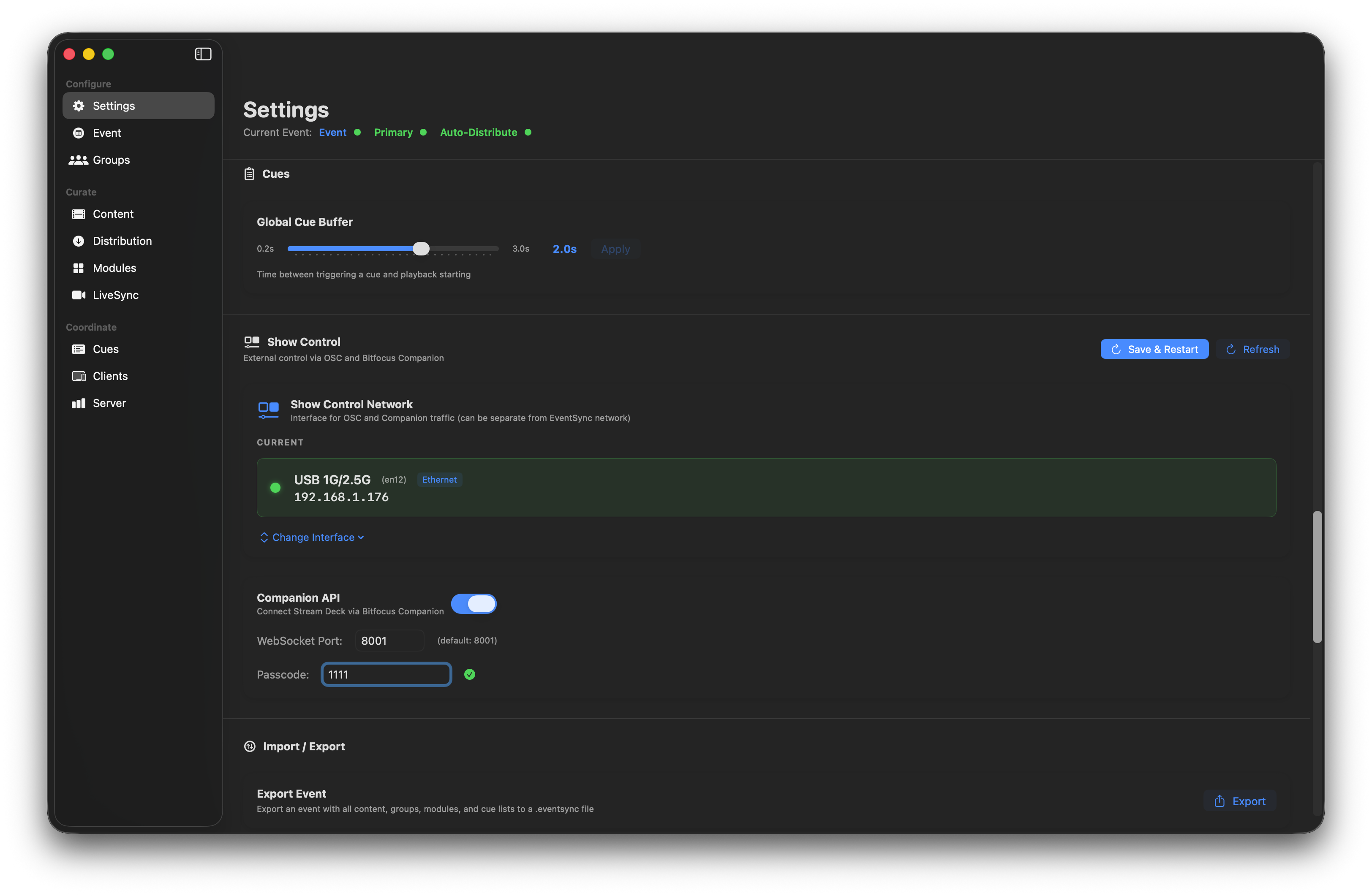Click the Settings gear icon in sidebar
Screen dimensions: 1372x896
pyautogui.click(x=79, y=106)
